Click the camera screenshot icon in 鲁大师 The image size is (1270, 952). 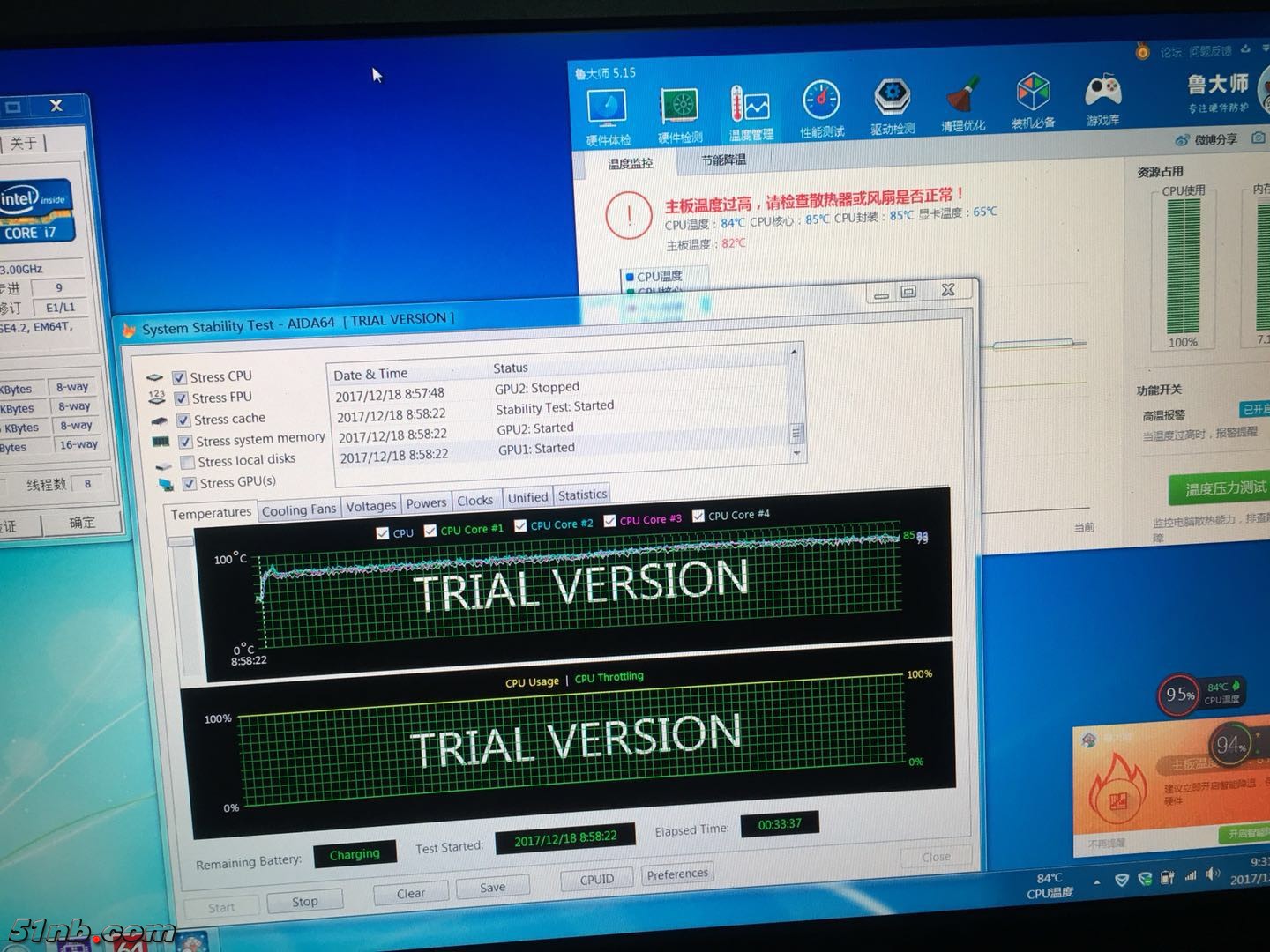(1259, 137)
